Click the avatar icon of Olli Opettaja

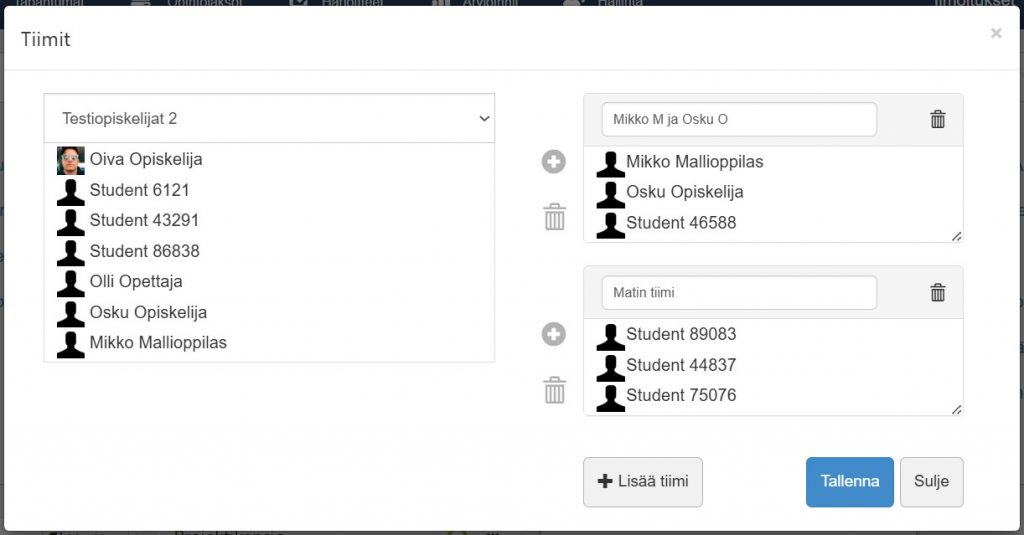point(71,282)
